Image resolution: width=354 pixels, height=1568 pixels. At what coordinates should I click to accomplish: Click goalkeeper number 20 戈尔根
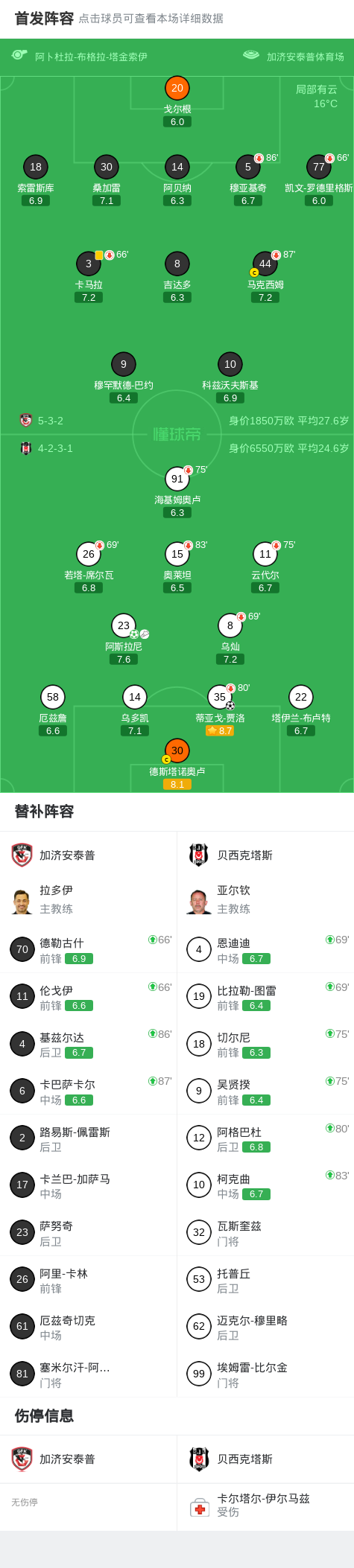(177, 88)
